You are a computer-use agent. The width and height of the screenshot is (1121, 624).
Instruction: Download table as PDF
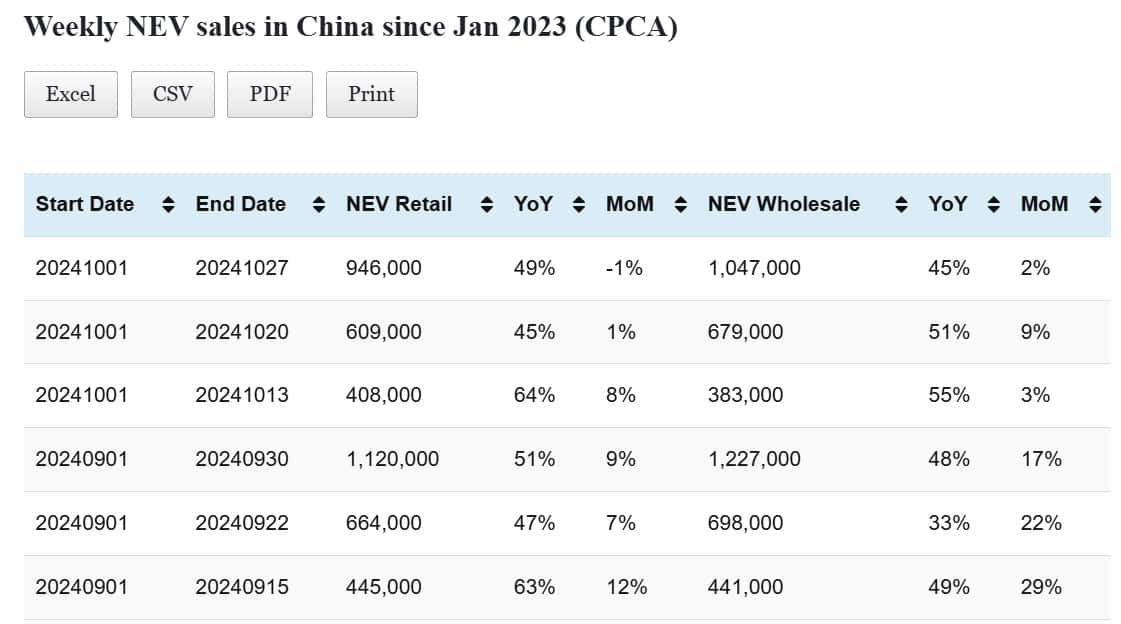tap(270, 94)
